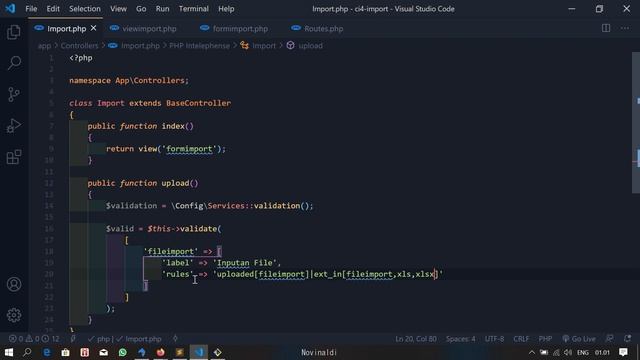Viewport: 640px width, 360px height.
Task: Open the Source Control view
Action: pos(14,94)
